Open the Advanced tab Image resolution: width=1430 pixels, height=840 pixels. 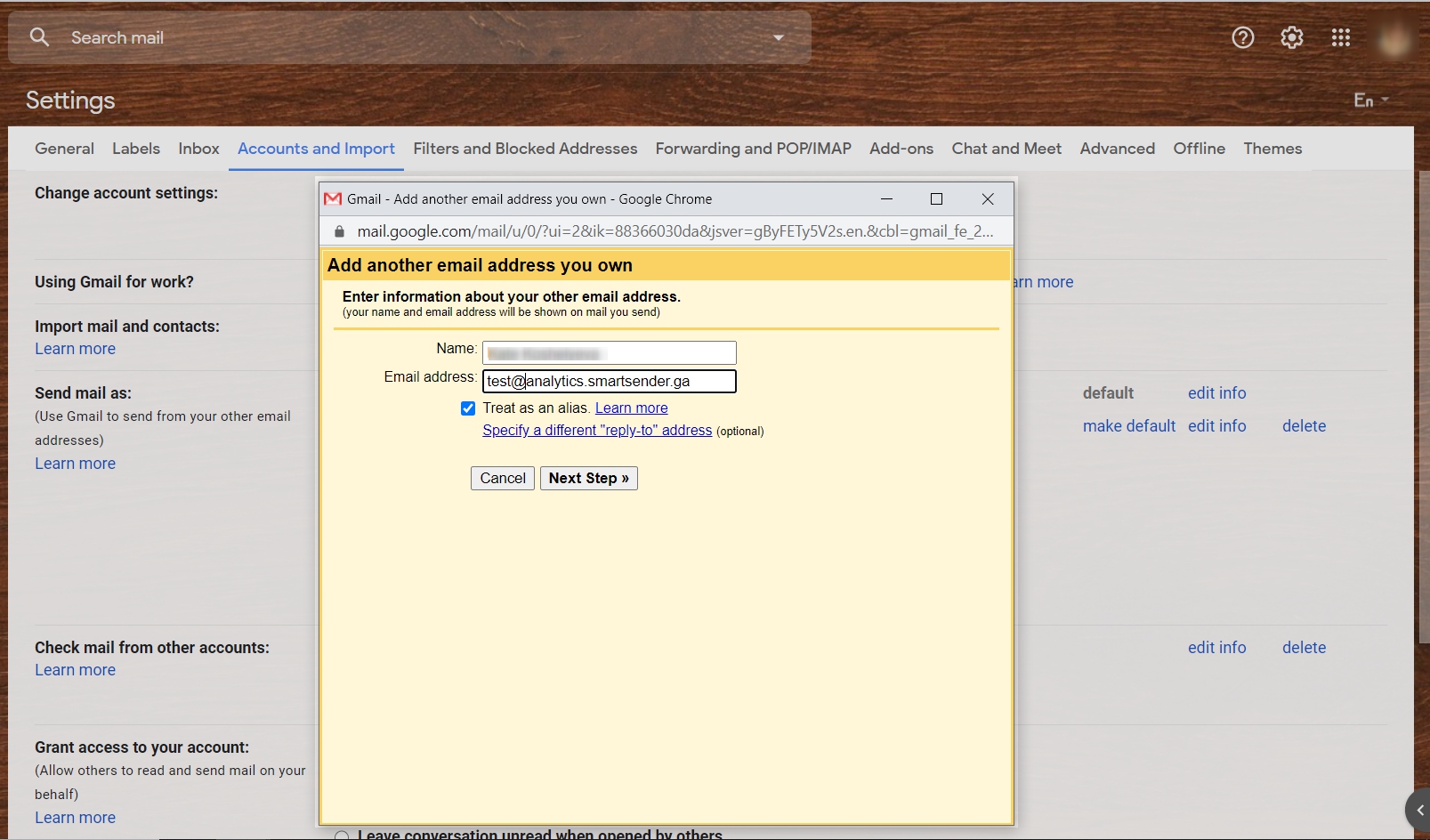(x=1118, y=149)
